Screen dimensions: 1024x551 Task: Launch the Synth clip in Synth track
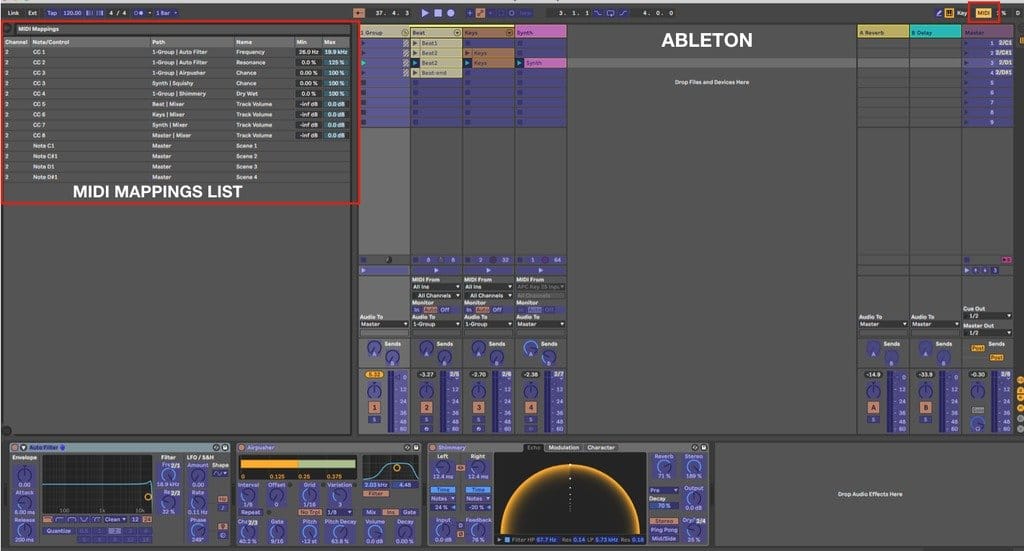(520, 63)
